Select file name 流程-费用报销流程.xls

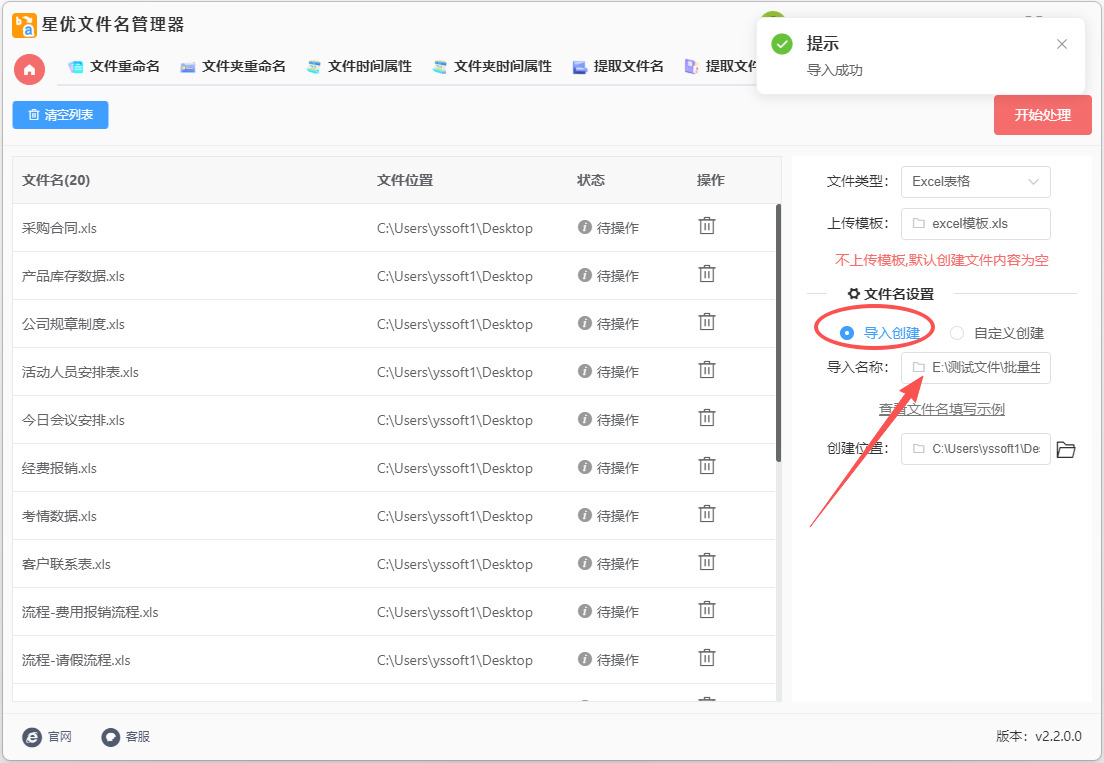[90, 612]
